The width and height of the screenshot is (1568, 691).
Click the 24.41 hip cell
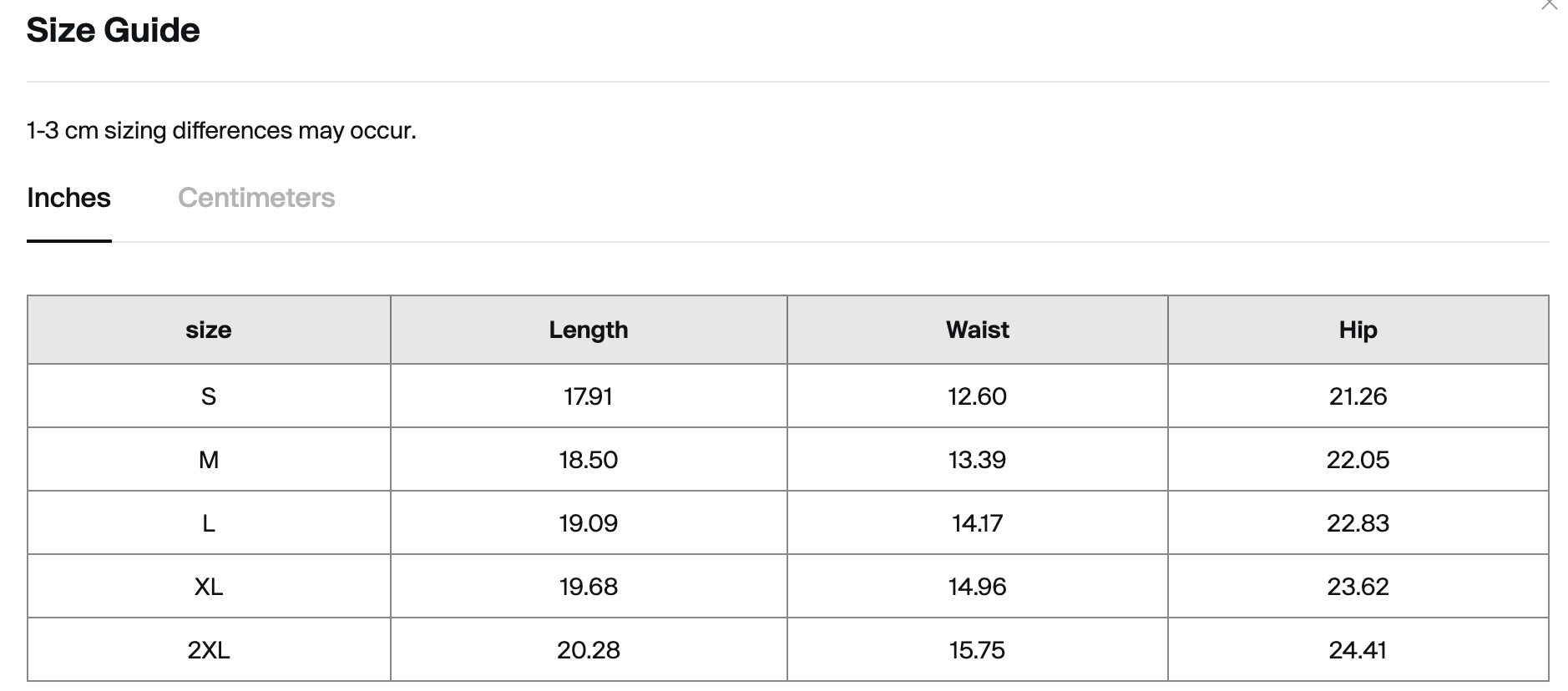1358,650
